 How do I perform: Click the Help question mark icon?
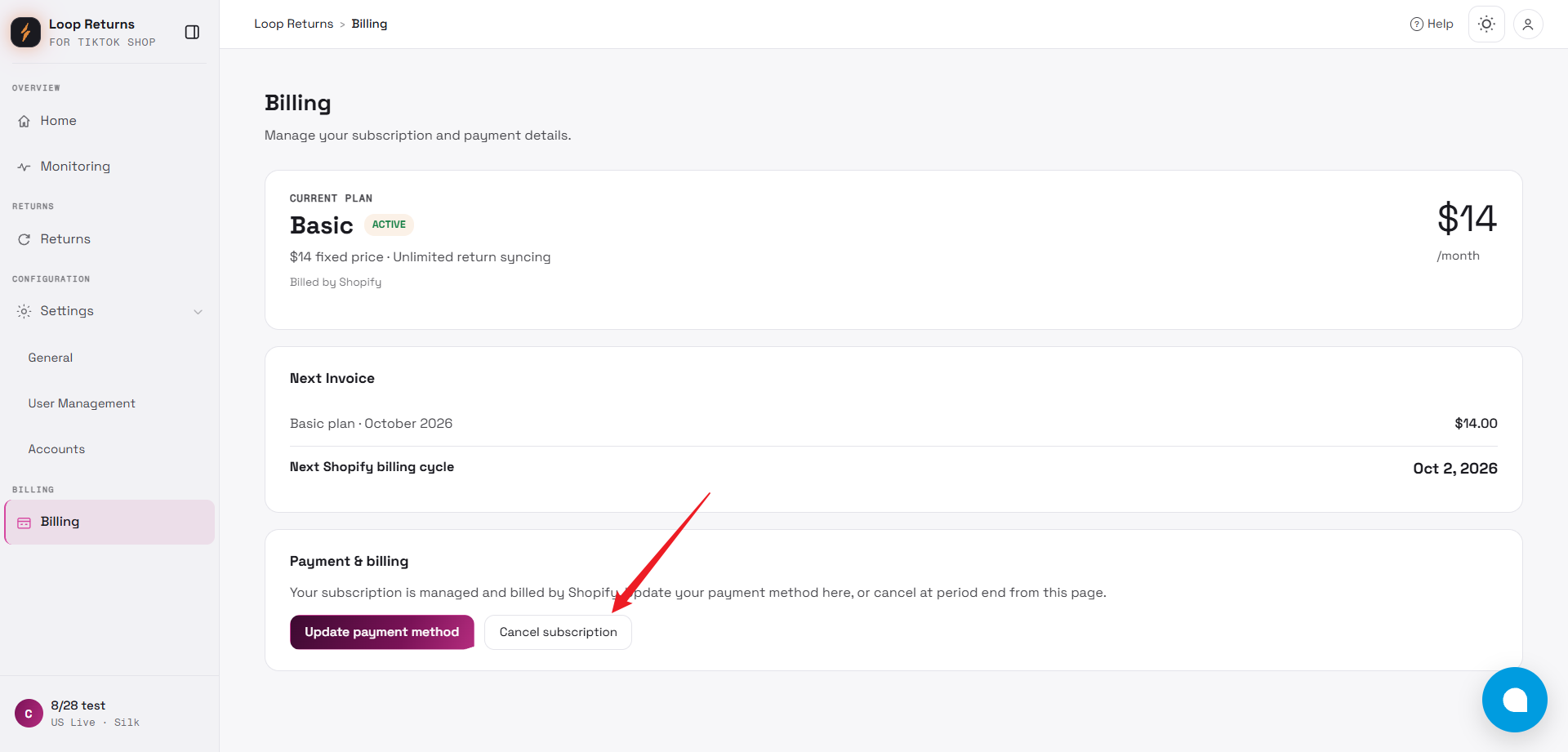(1417, 24)
